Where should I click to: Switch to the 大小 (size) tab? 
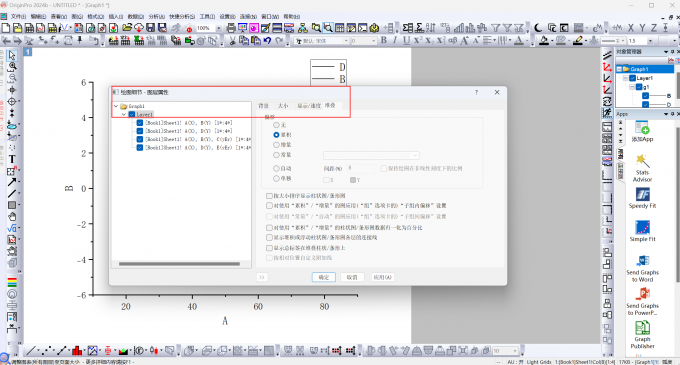pos(283,105)
